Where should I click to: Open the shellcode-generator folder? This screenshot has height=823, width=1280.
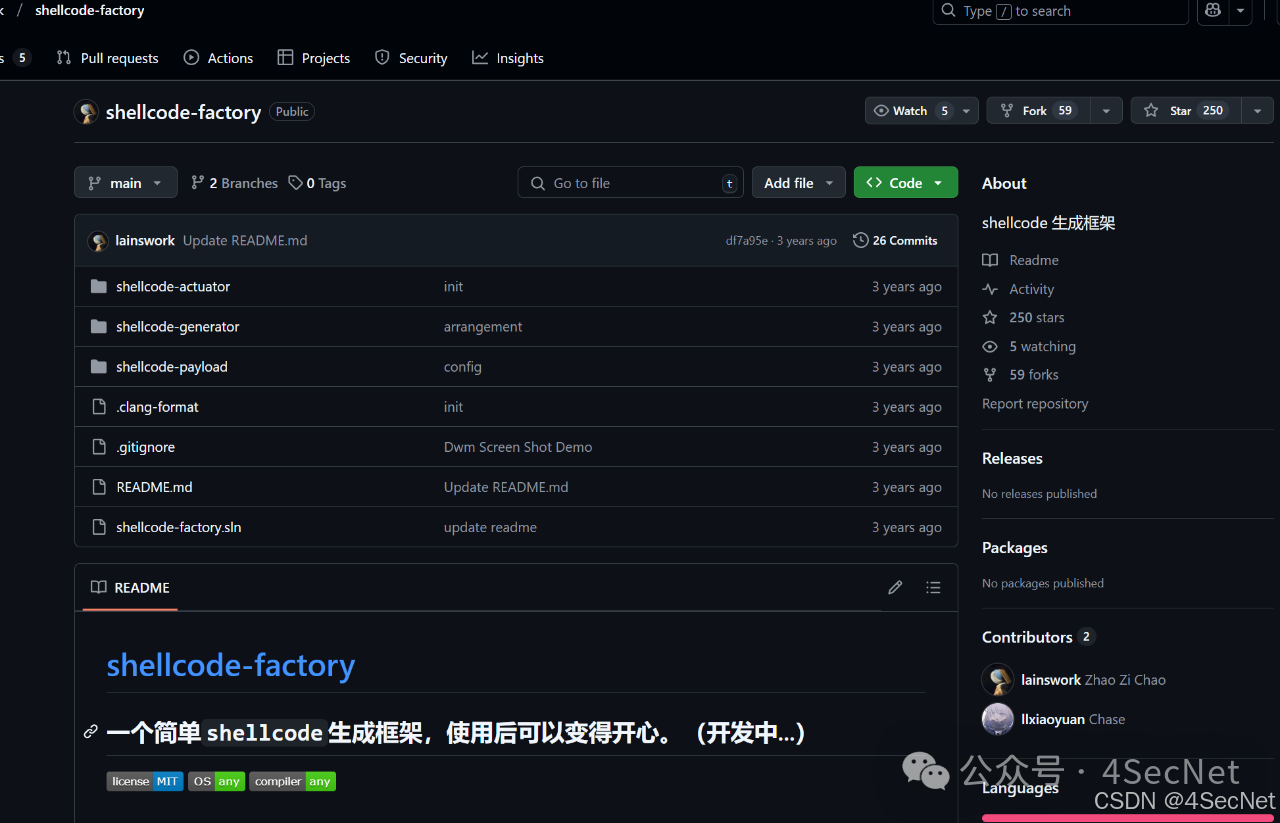[178, 327]
